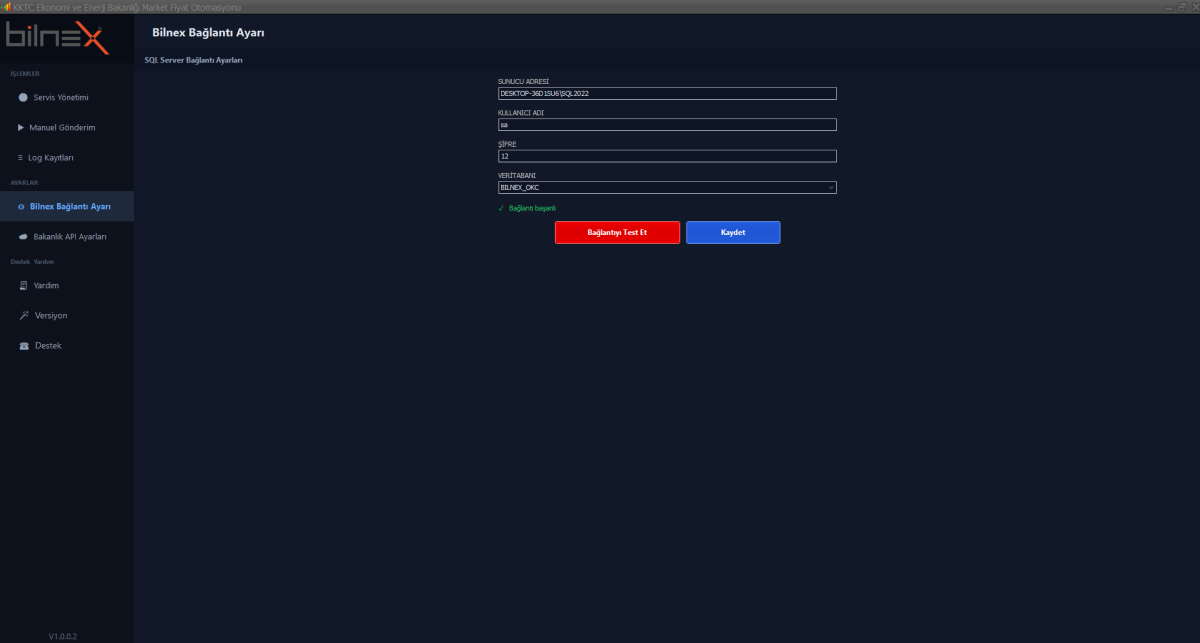
Task: Click the cloud icon for Bakanlık API Ayarları
Action: (23, 237)
